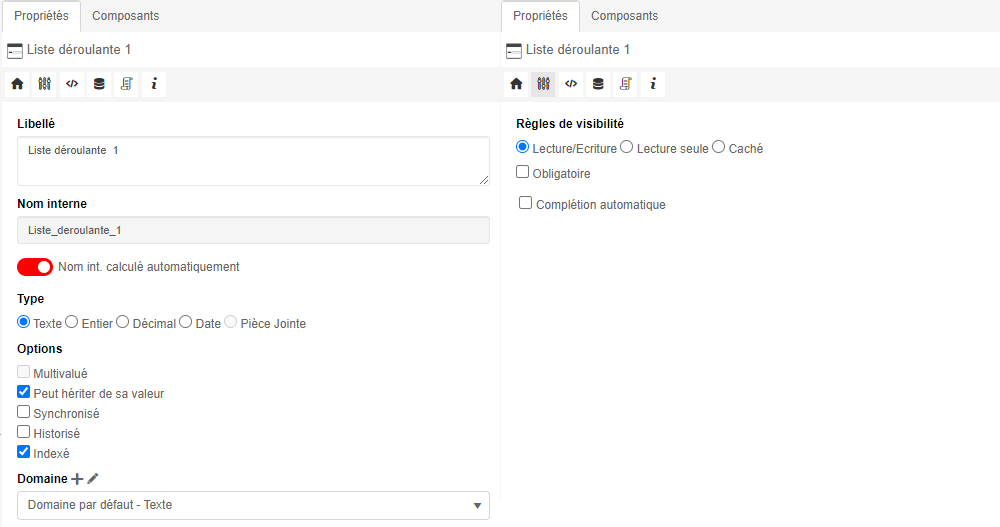This screenshot has height=527, width=1000.
Task: Open the info icon in the left toolbar
Action: pyautogui.click(x=154, y=84)
